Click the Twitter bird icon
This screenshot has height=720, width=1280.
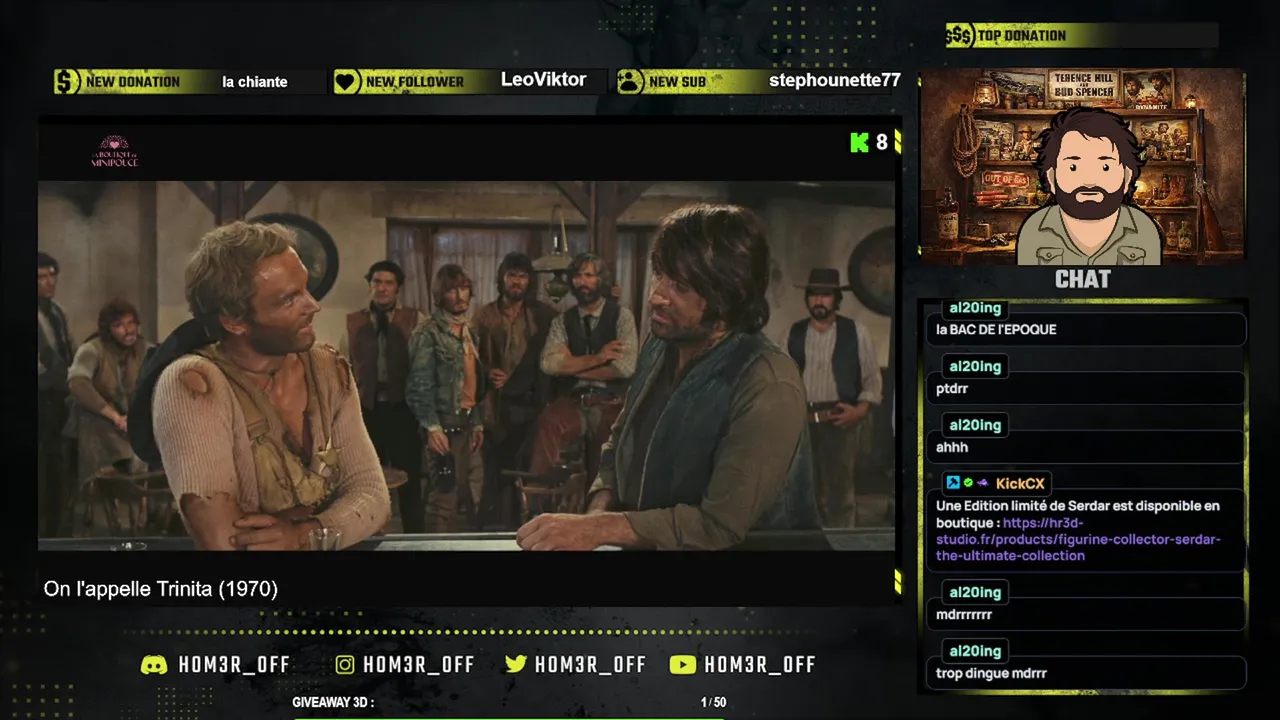click(516, 665)
